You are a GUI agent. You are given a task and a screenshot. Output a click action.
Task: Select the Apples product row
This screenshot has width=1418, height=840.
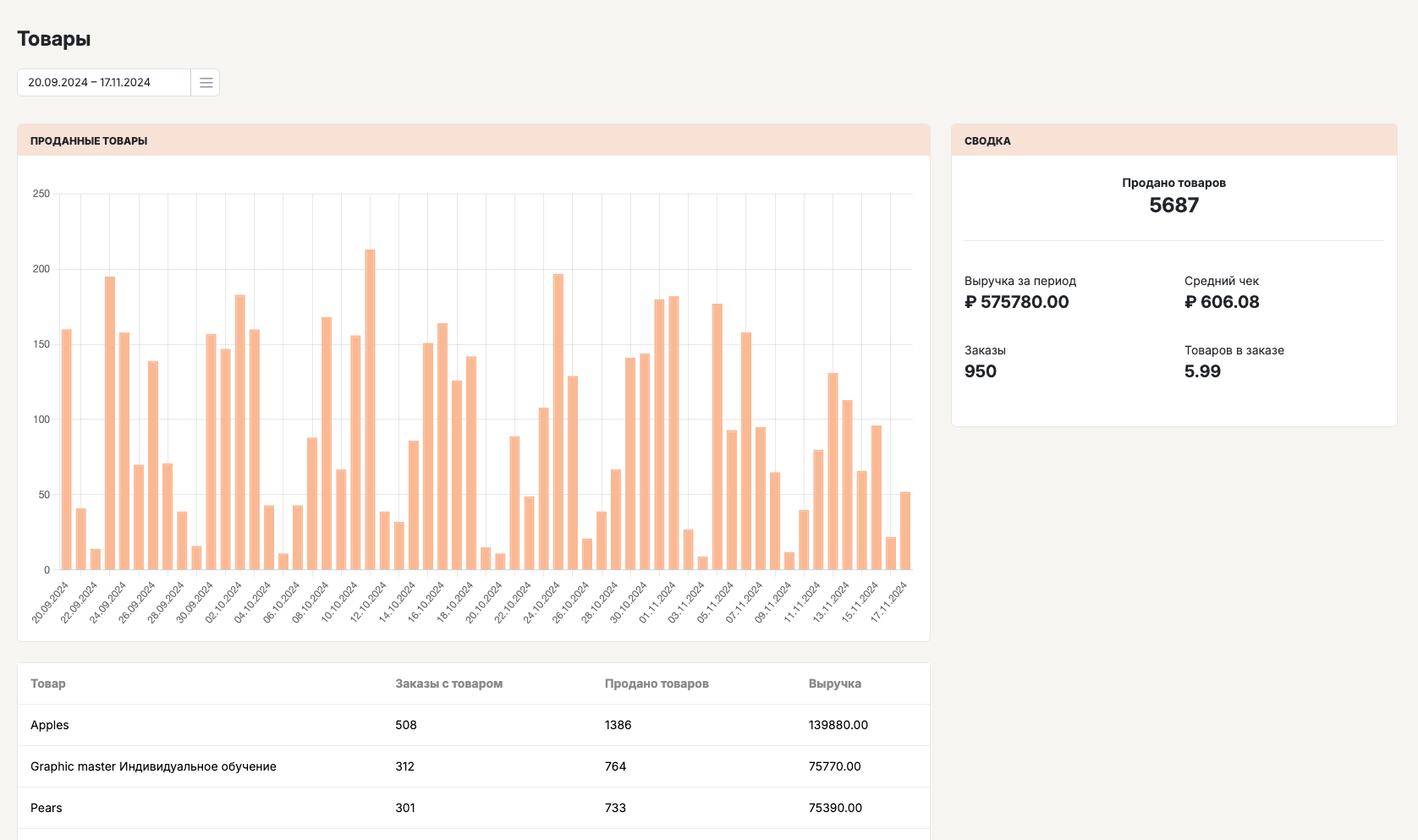click(50, 725)
